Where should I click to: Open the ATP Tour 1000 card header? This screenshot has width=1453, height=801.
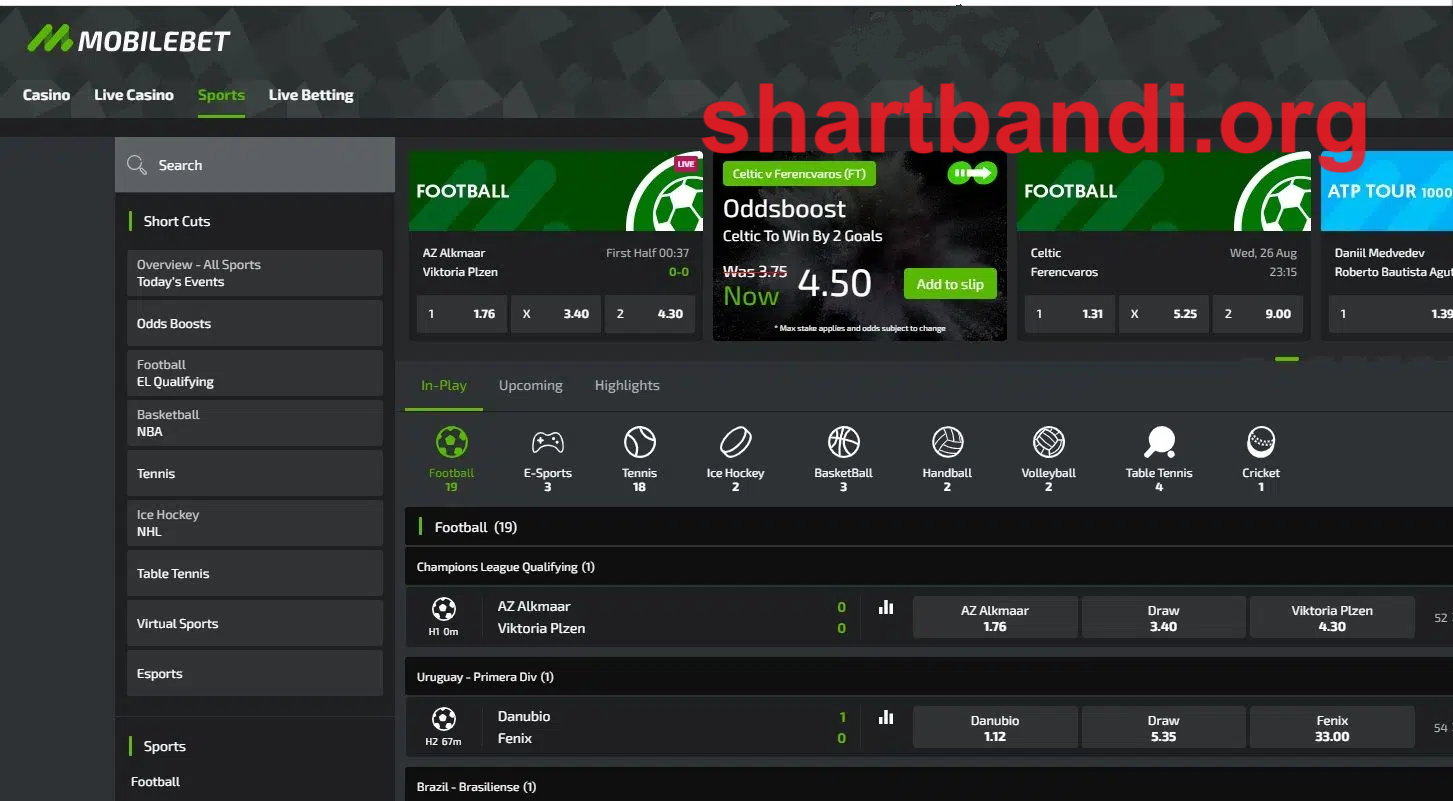point(1387,191)
